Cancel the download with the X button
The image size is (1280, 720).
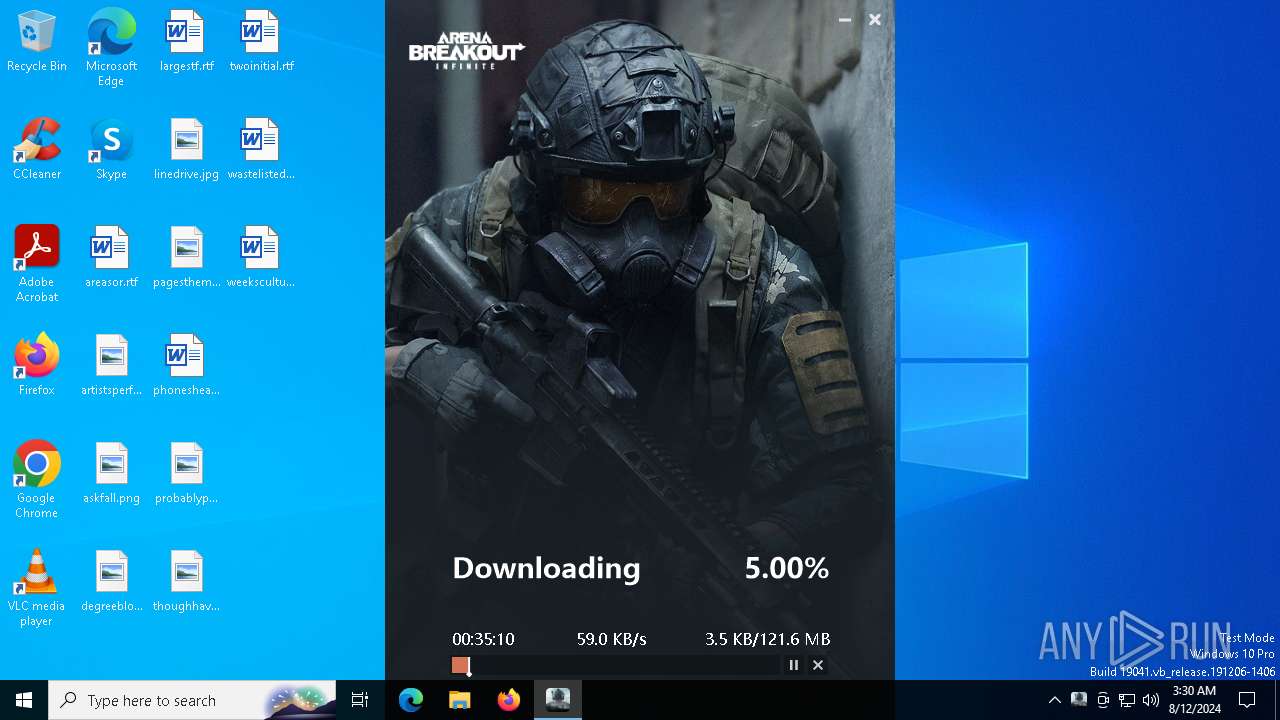pos(818,665)
